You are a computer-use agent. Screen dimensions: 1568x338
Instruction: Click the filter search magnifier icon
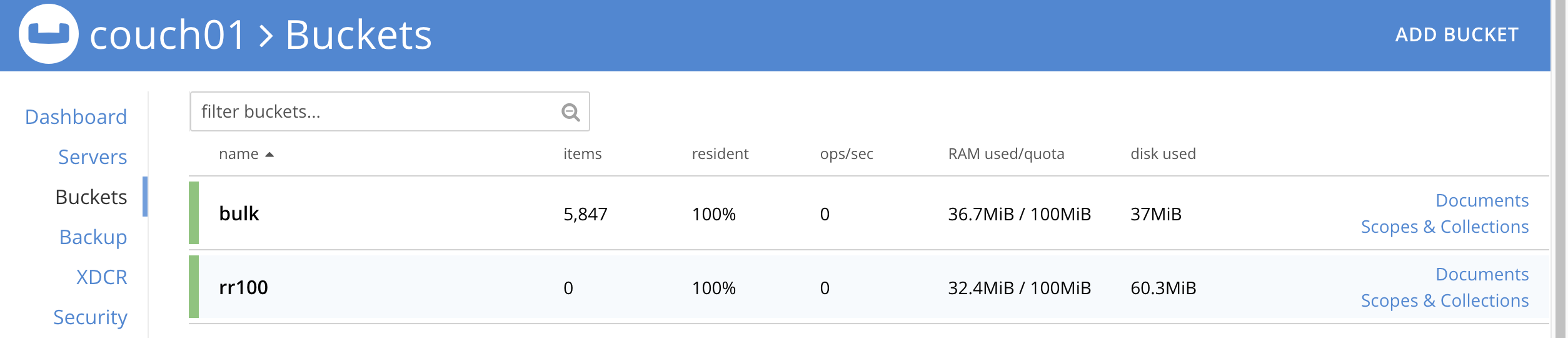pyautogui.click(x=570, y=112)
